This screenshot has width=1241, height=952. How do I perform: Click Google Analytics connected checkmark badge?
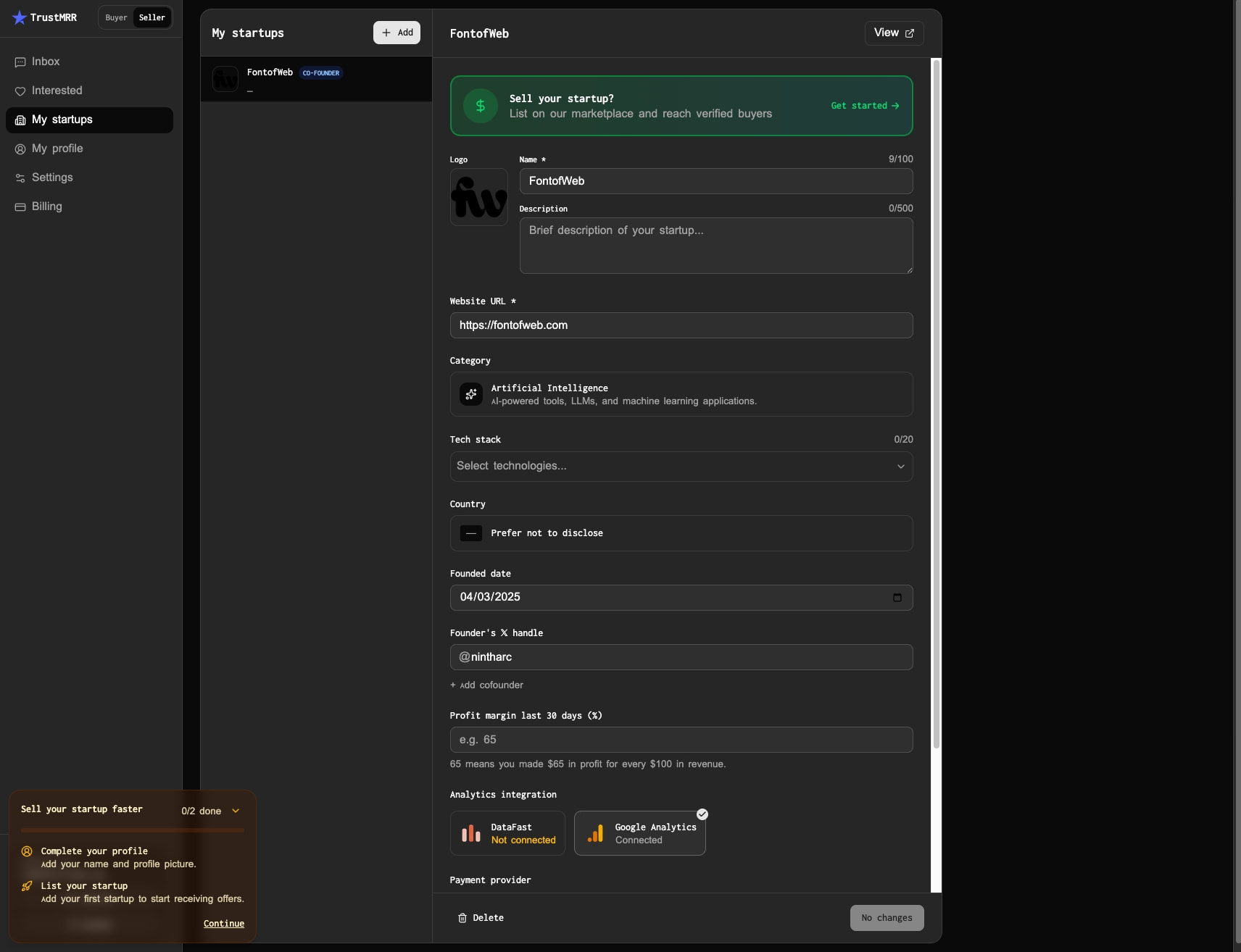702,814
